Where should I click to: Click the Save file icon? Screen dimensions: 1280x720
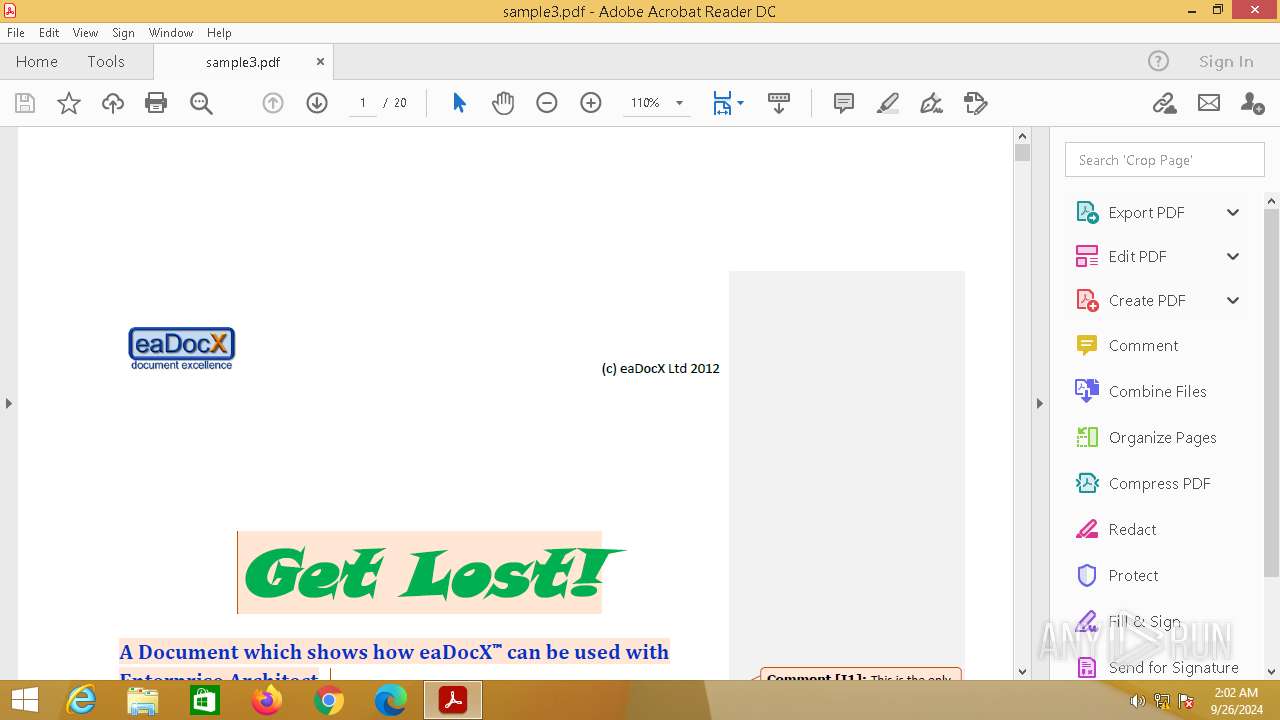[25, 103]
